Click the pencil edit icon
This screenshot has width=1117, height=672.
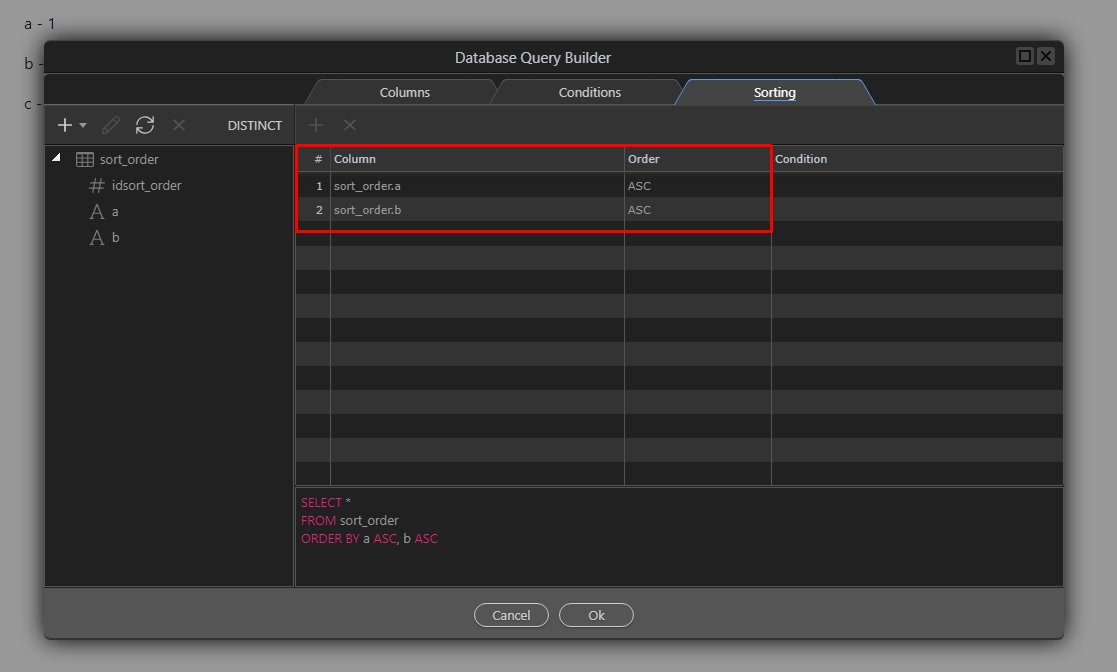[111, 125]
